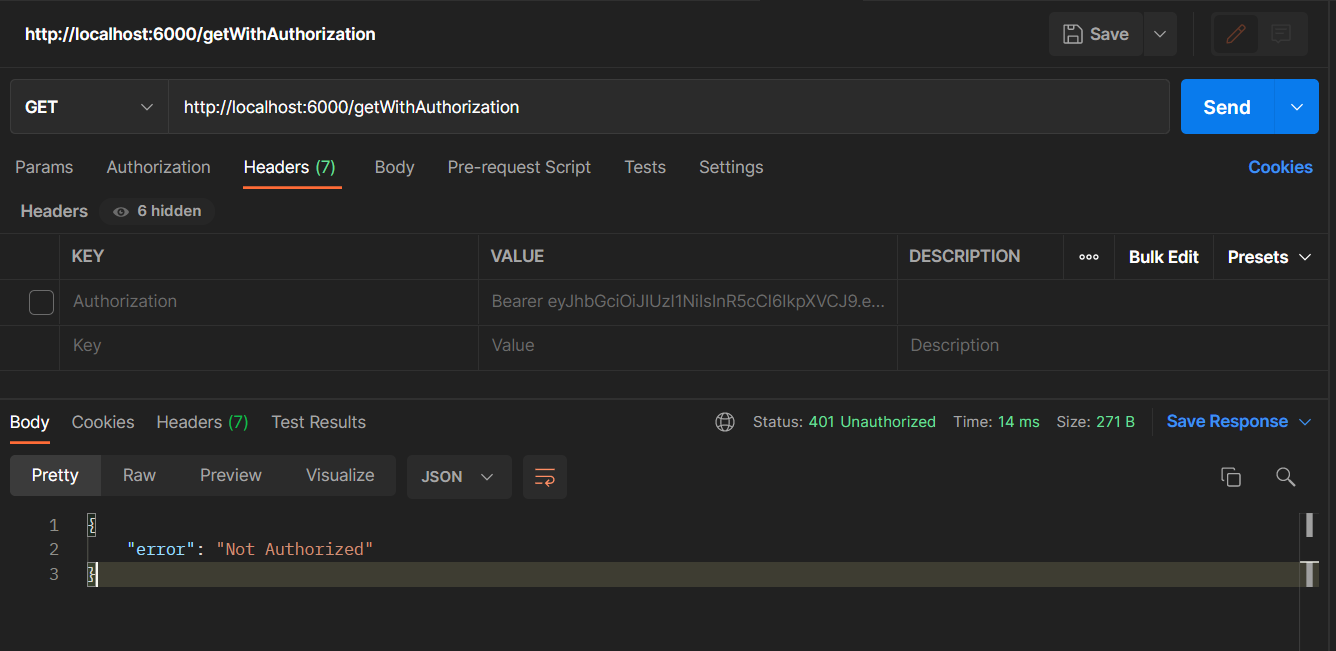Image resolution: width=1336 pixels, height=651 pixels.
Task: Tick the Authorization header row checkbox
Action: [x=41, y=302]
